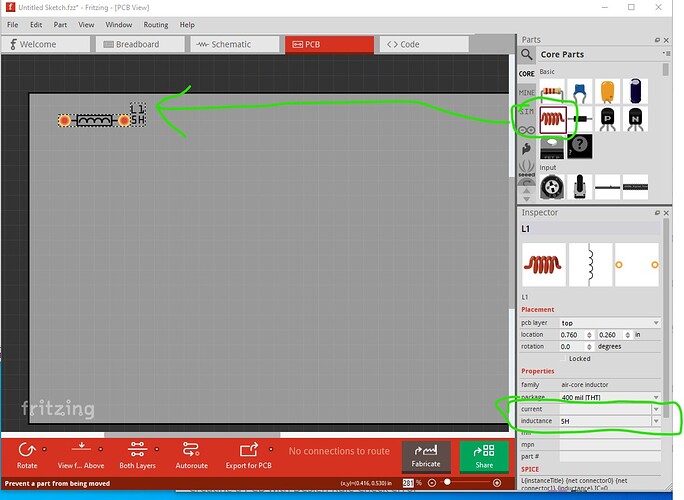The height and width of the screenshot is (500, 684).
Task: Open the Core Parts bin options menu
Action: tap(666, 54)
